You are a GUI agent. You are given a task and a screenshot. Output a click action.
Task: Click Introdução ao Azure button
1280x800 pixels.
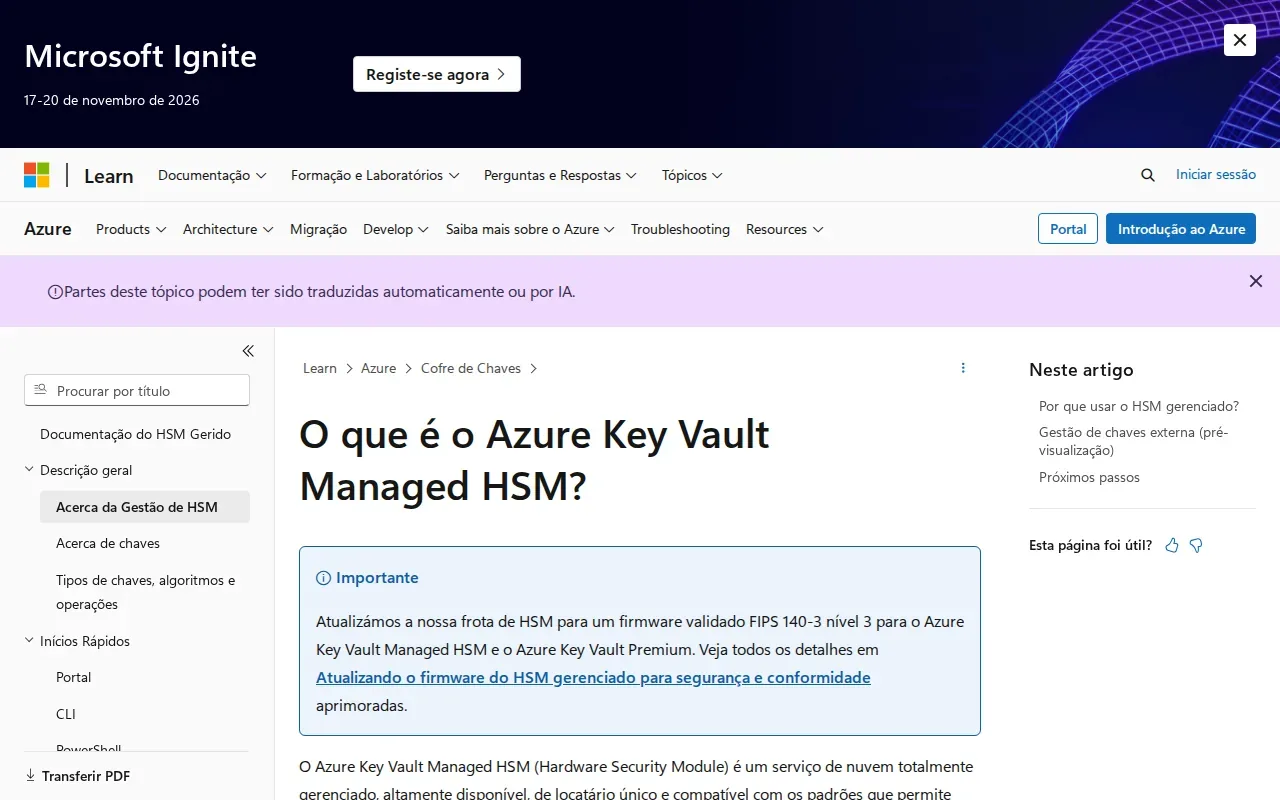tap(1181, 229)
